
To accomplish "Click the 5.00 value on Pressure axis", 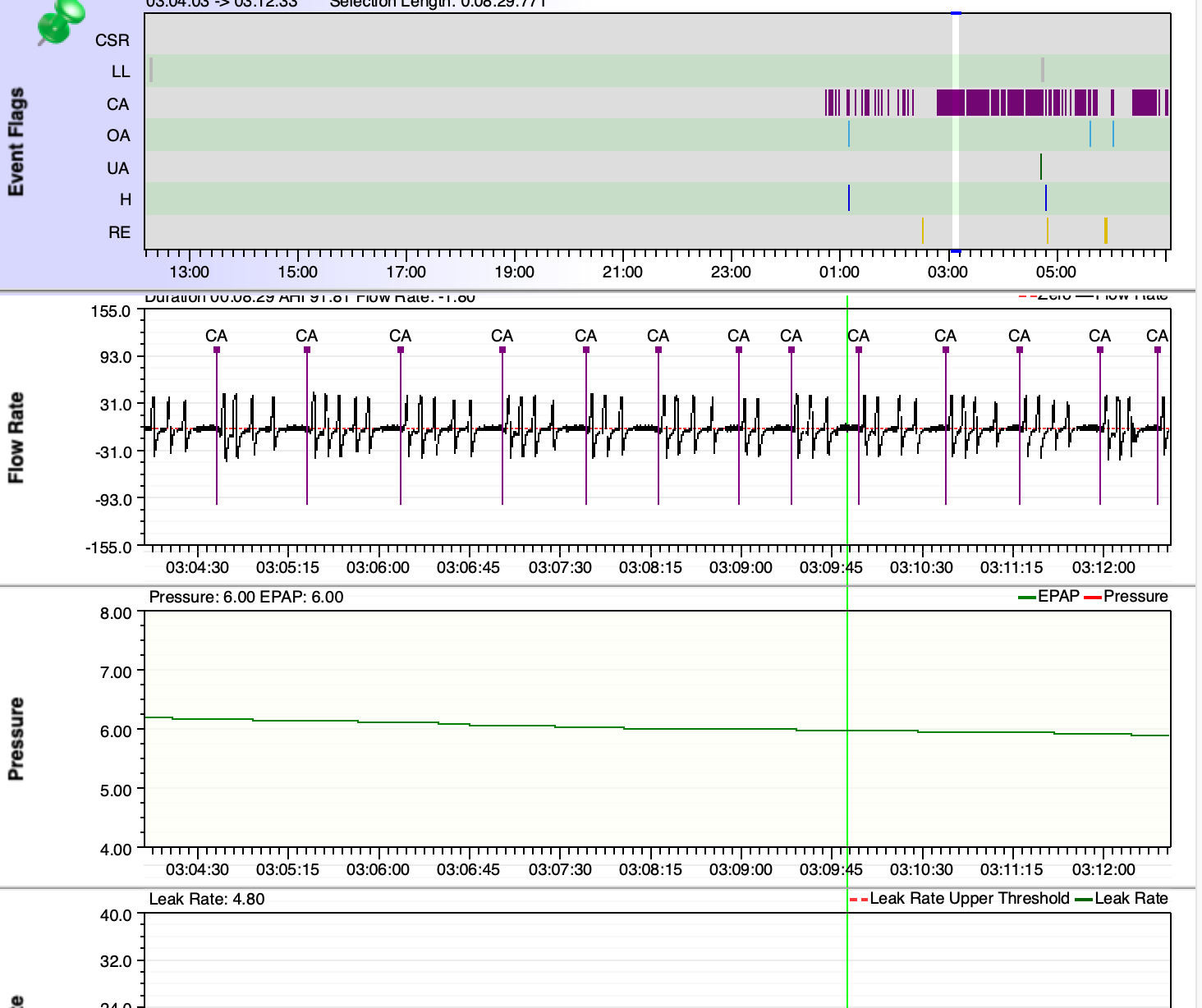I will pyautogui.click(x=116, y=790).
